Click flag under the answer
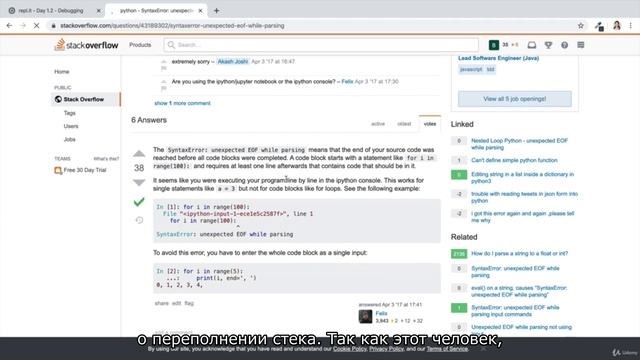640x360 pixels. (189, 303)
